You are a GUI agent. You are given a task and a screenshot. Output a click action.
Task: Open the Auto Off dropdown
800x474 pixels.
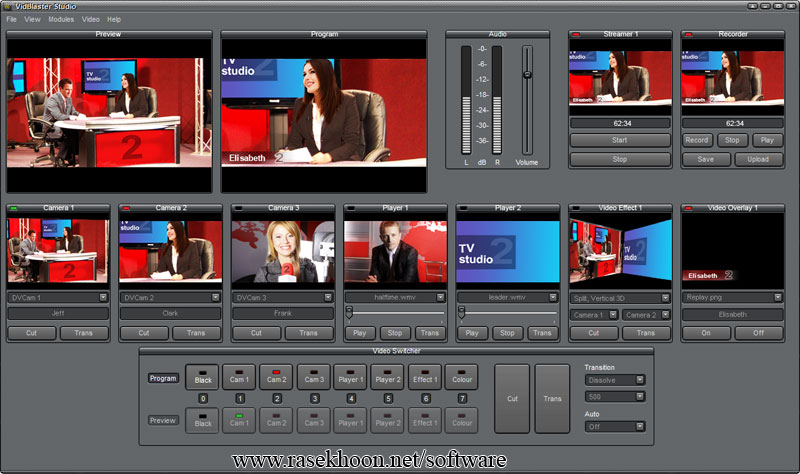(x=640, y=427)
